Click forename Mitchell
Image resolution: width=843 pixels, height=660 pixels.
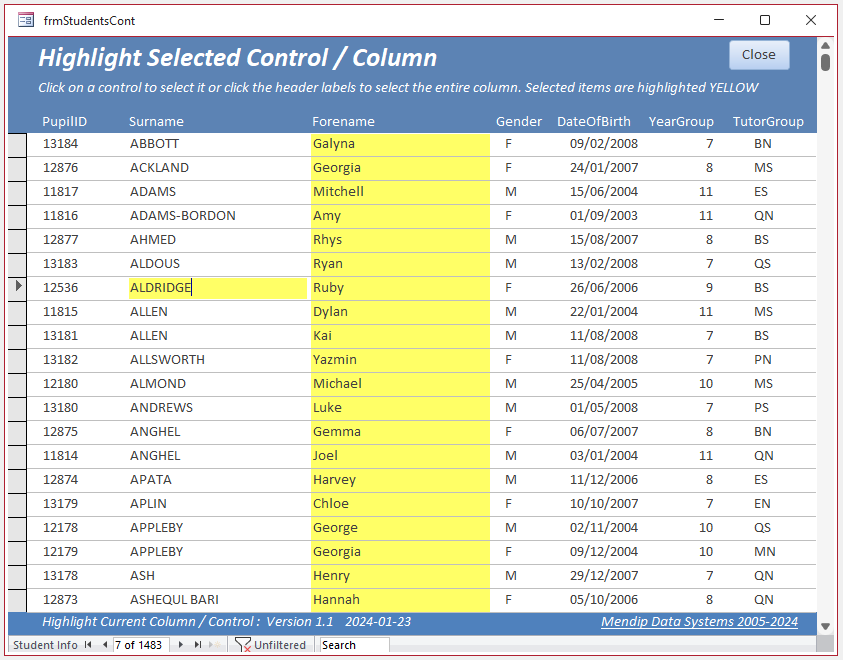(338, 191)
